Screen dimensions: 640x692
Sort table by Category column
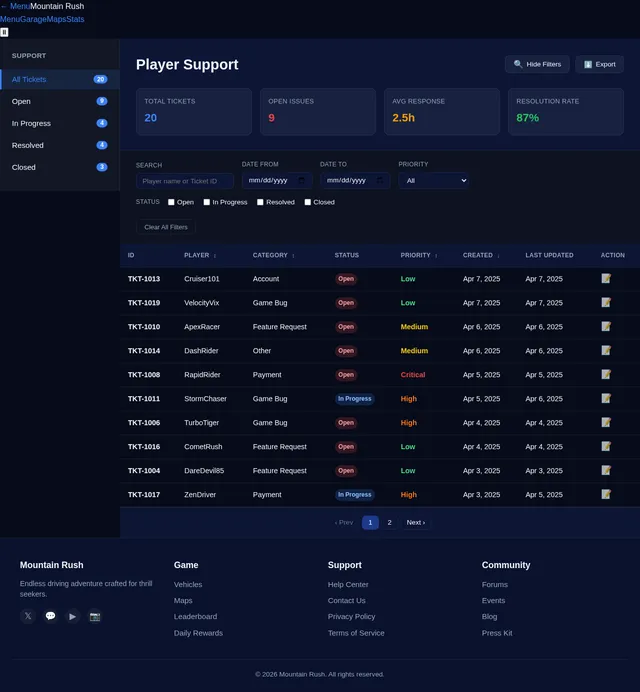click(x=274, y=255)
